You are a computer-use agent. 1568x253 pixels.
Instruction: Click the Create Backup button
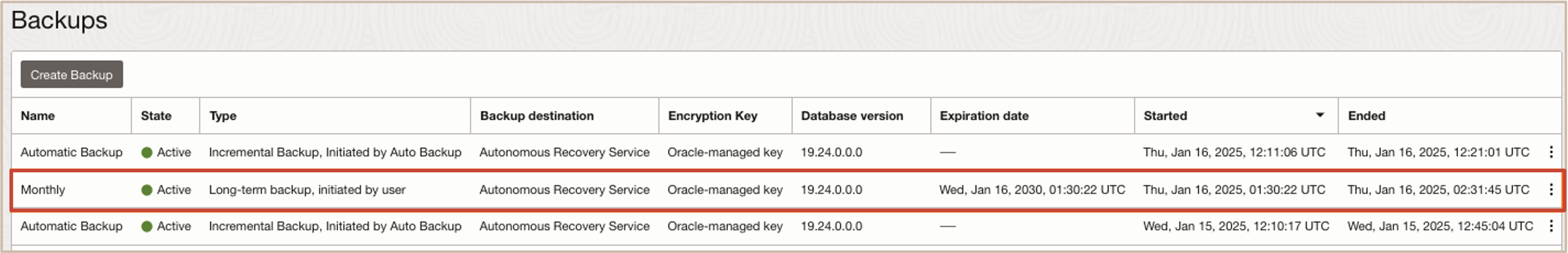click(x=72, y=74)
